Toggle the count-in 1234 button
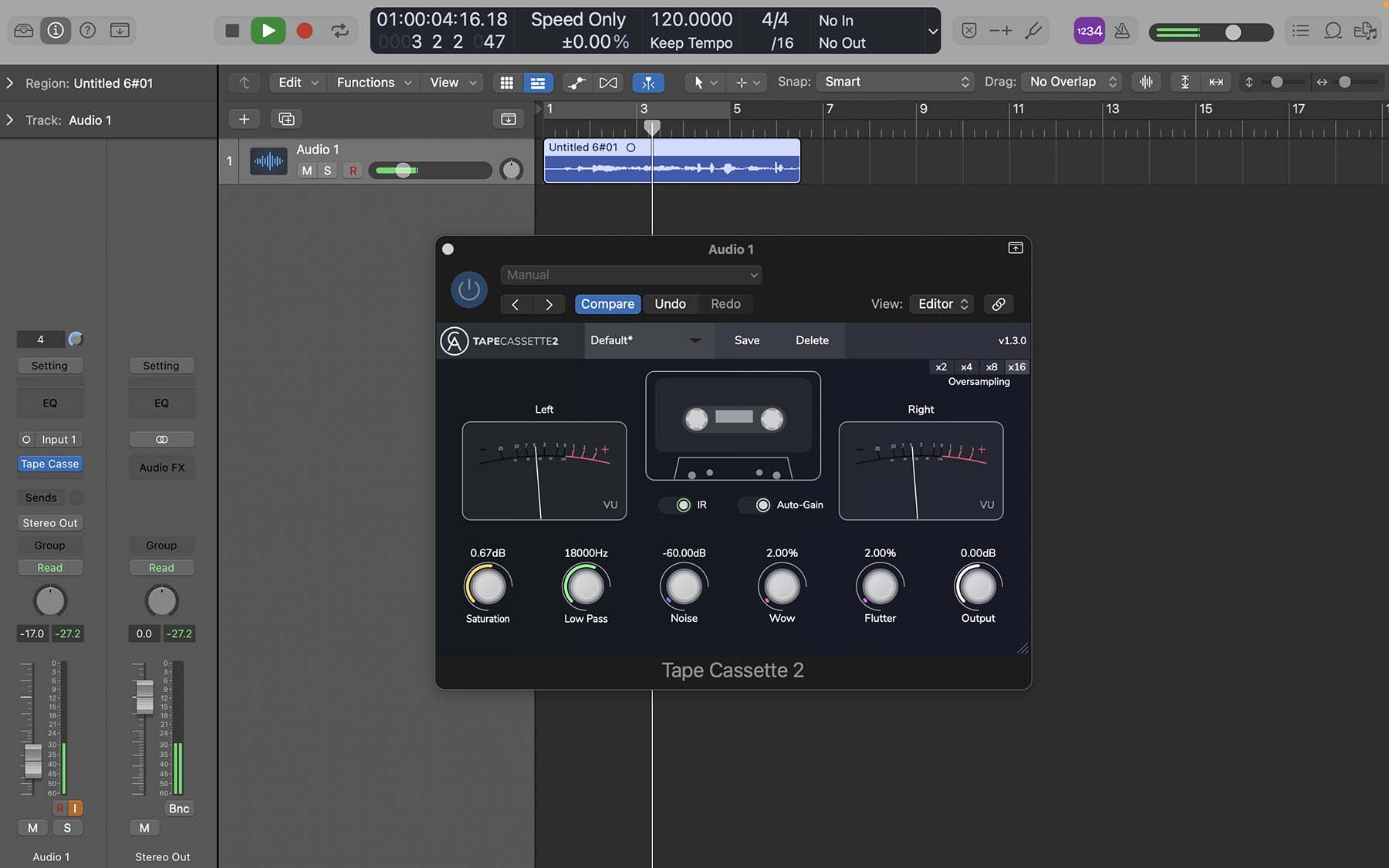This screenshot has width=1389, height=868. pos(1089,31)
